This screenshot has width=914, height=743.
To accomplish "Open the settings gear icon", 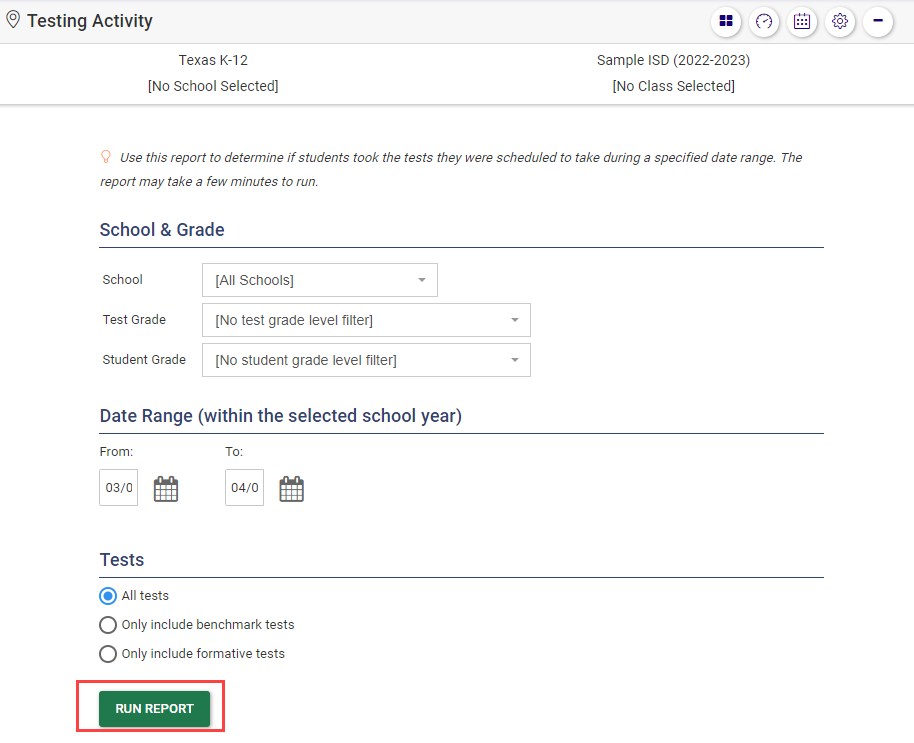I will click(839, 22).
